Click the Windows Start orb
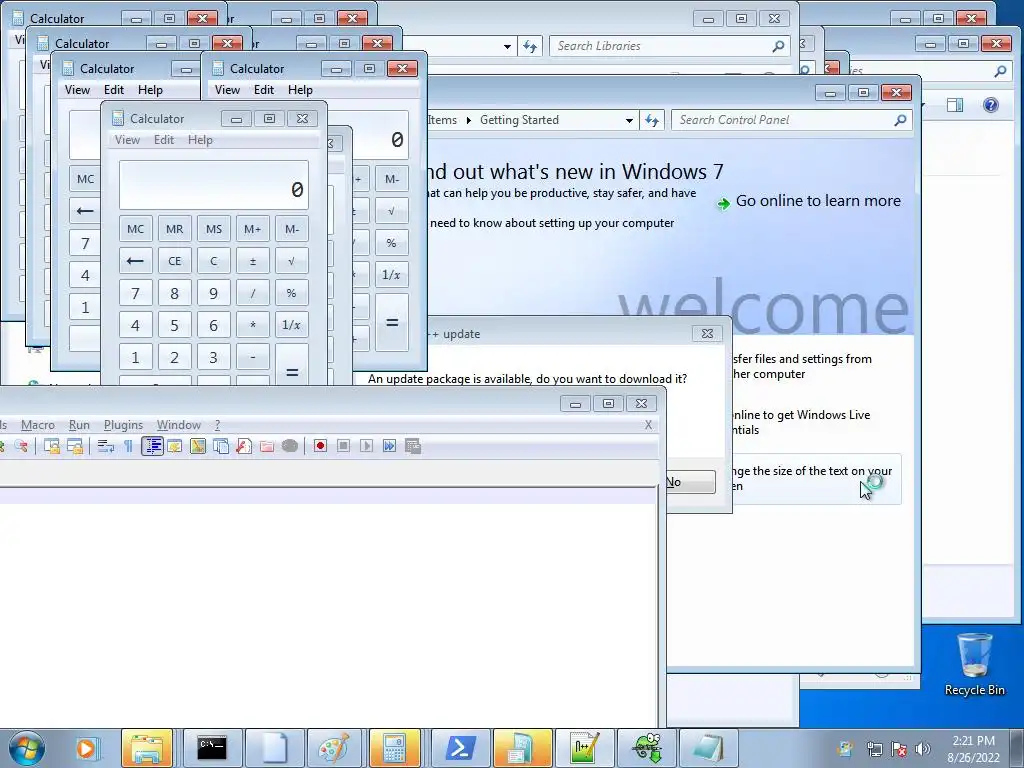Viewport: 1024px width, 768px height. click(26, 748)
